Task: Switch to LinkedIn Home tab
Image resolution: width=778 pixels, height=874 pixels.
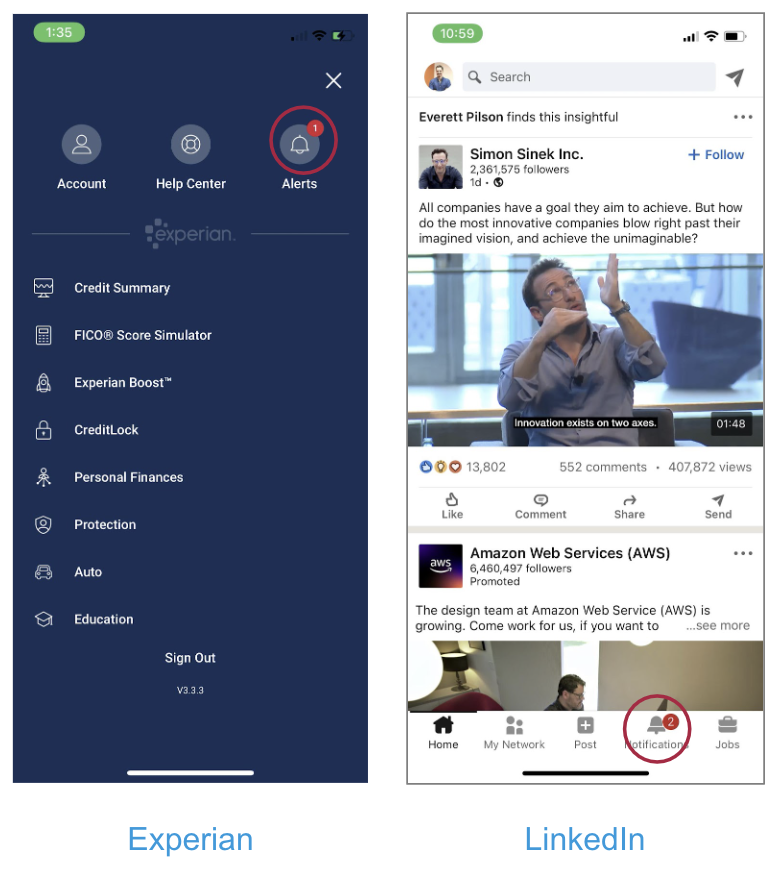Action: pyautogui.click(x=443, y=732)
